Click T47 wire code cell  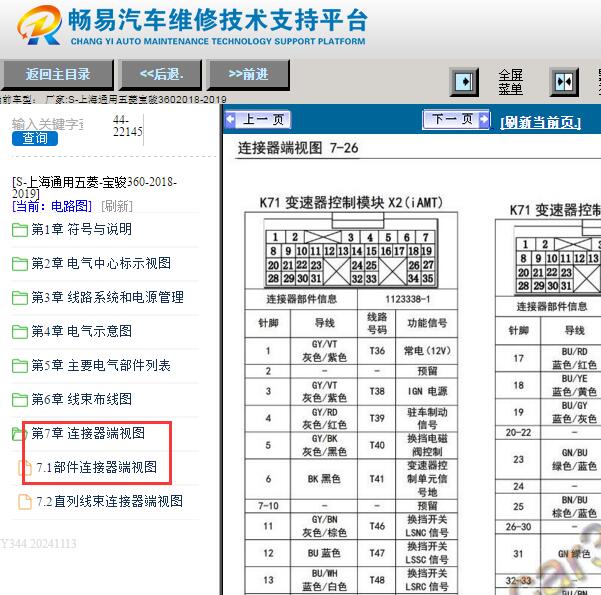(377, 553)
